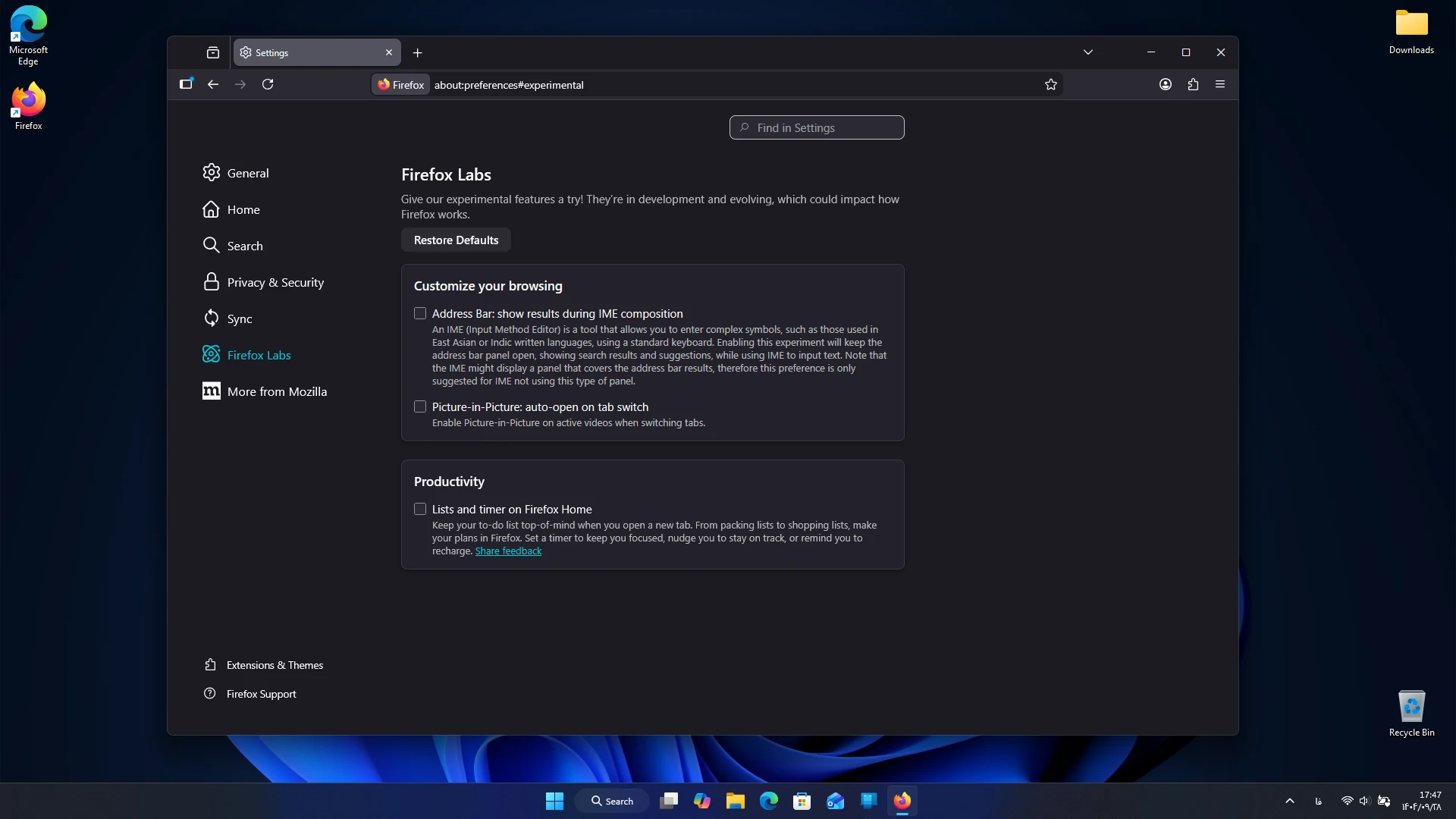Screen dimensions: 1456x819
Task: Reload the current page
Action: pos(268,84)
